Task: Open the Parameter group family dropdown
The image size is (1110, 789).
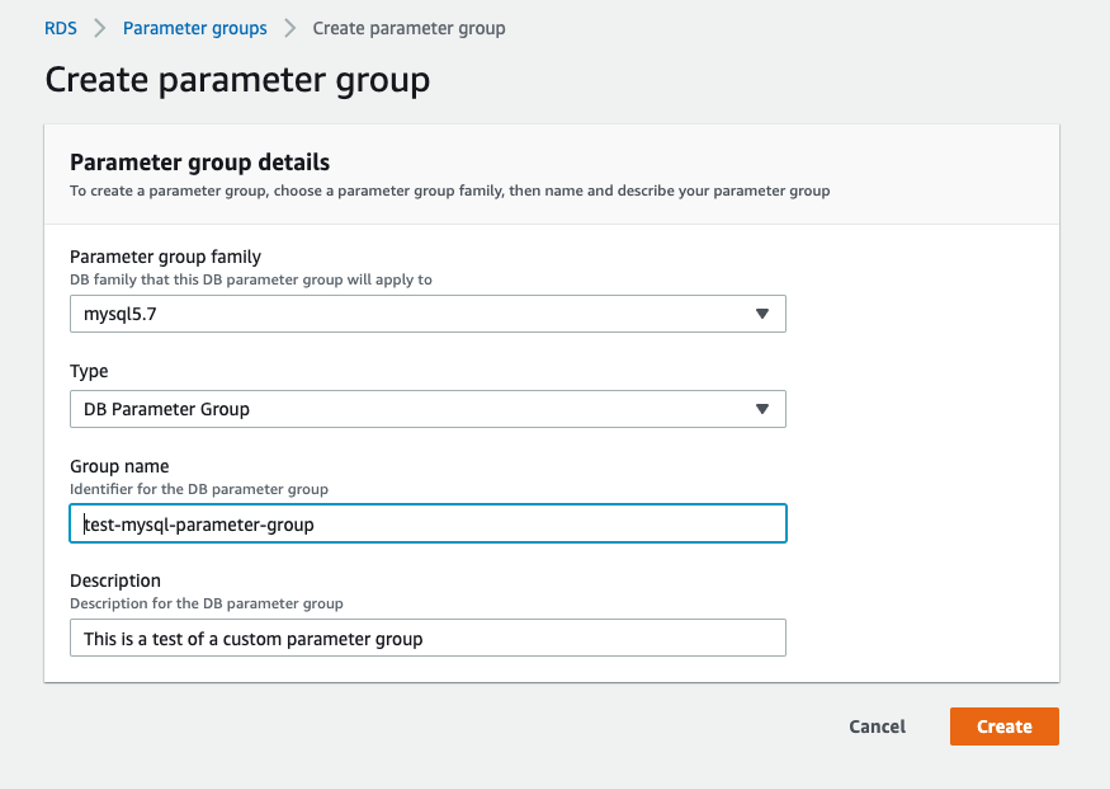Action: tap(428, 313)
